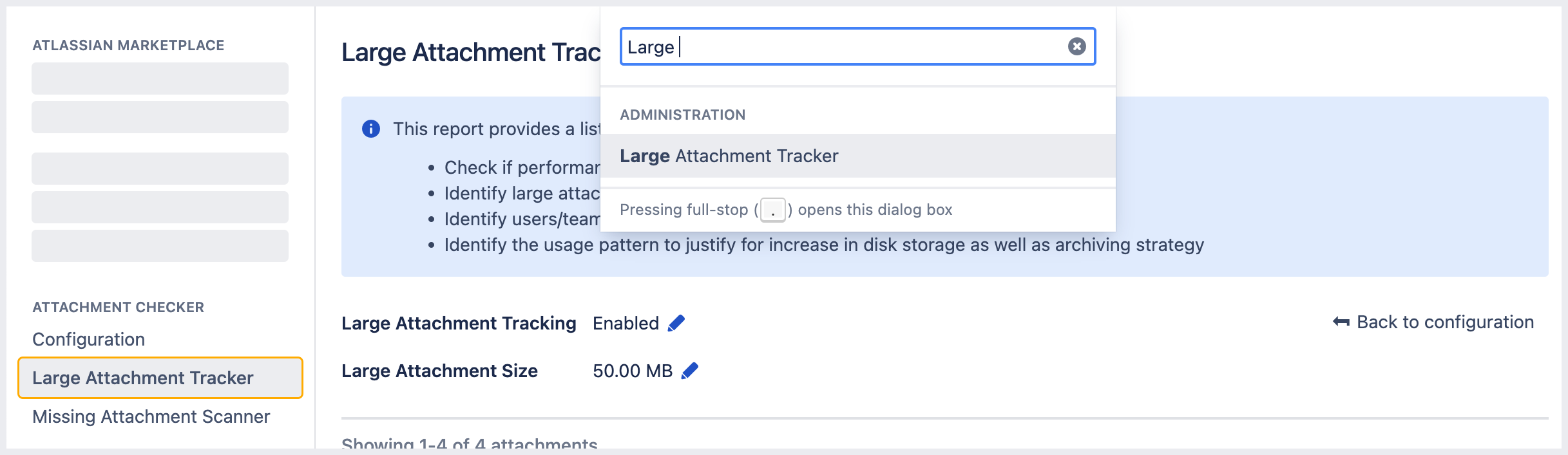Click the ATTACHMENT CHECKER sidebar heading
Image resolution: width=1568 pixels, height=455 pixels.
tap(118, 307)
